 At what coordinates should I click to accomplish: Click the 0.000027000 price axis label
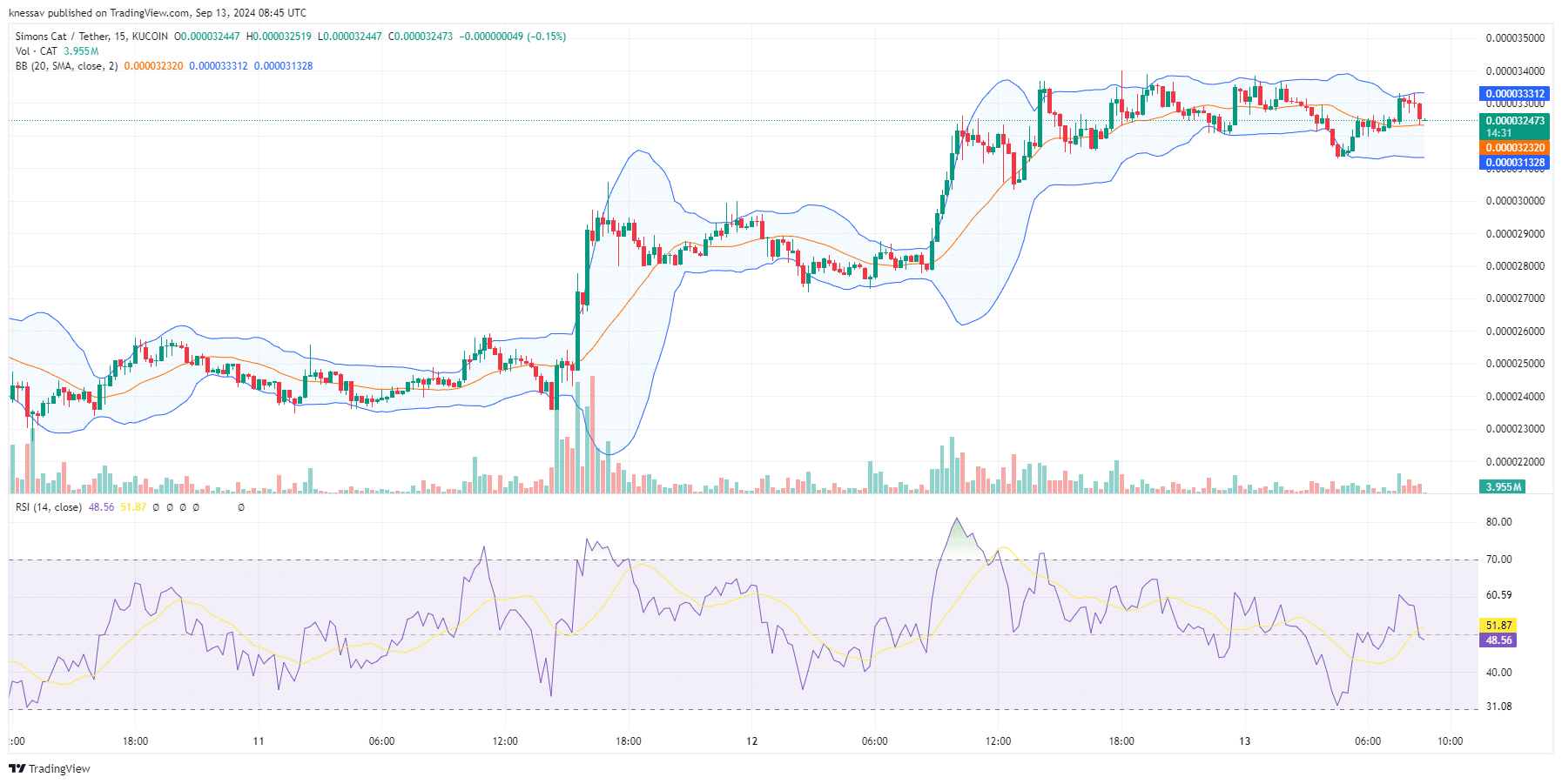point(1515,298)
